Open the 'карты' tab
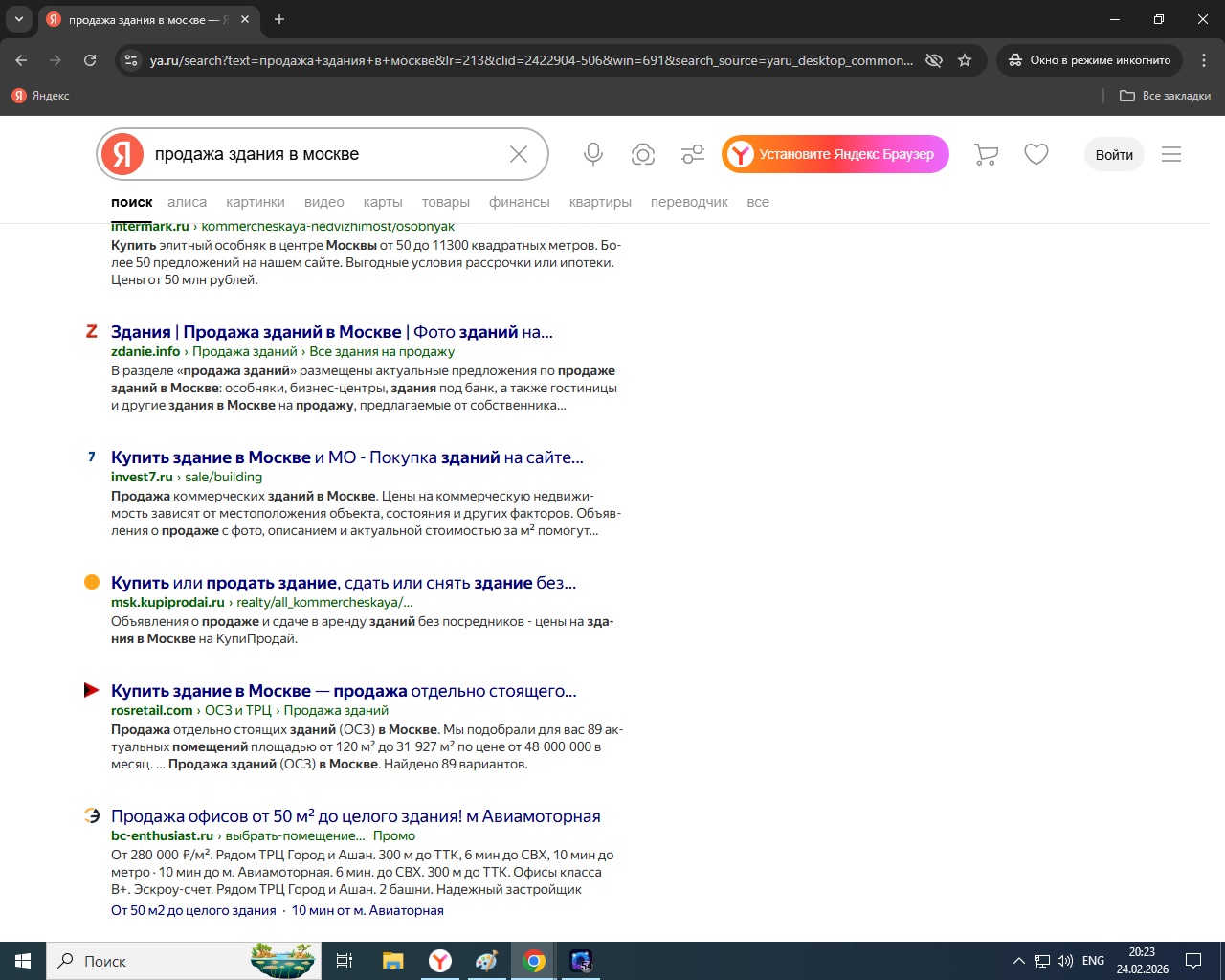Screen dimensions: 1225x980 tap(383, 202)
